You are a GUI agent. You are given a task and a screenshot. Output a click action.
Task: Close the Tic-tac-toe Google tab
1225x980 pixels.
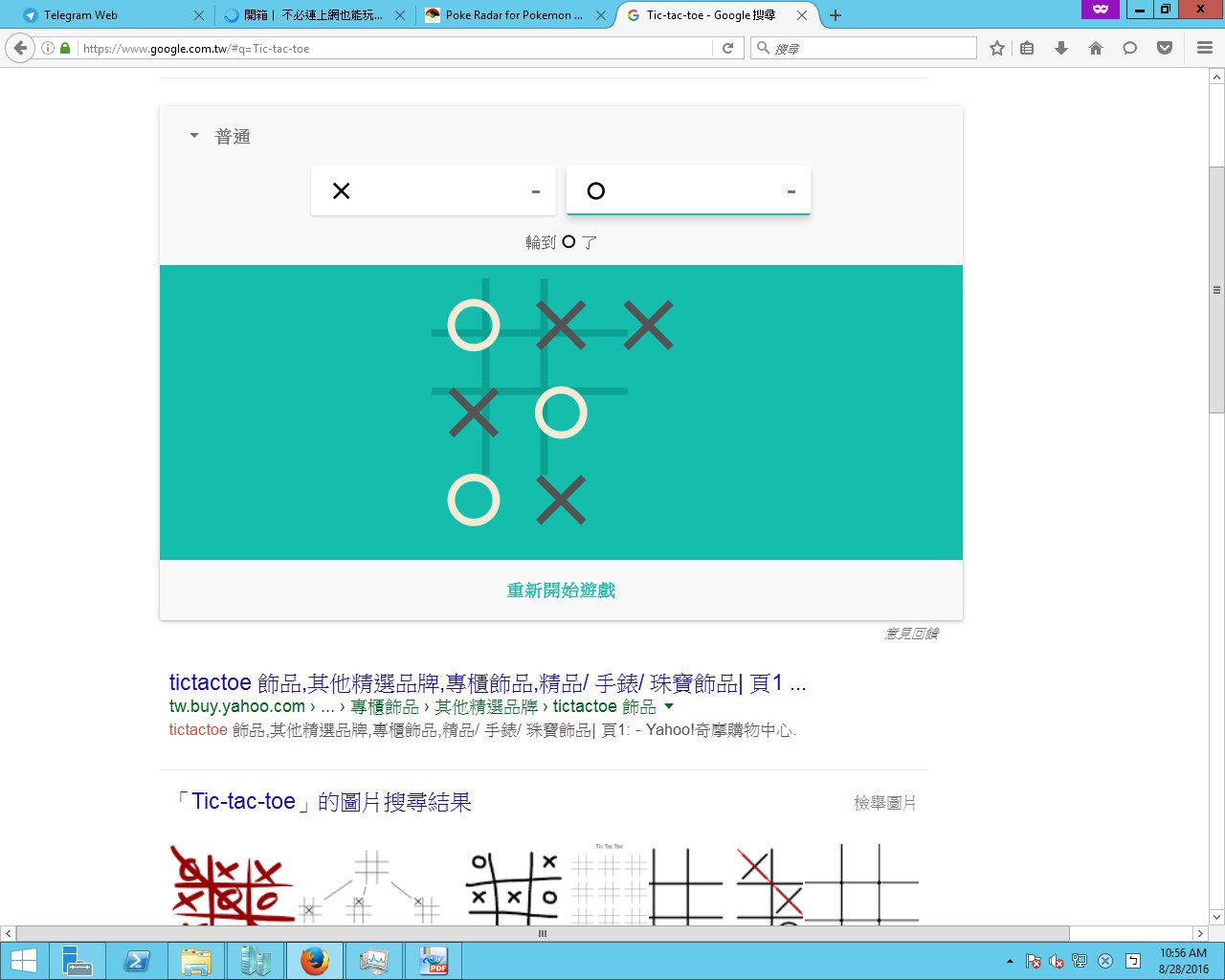click(802, 15)
